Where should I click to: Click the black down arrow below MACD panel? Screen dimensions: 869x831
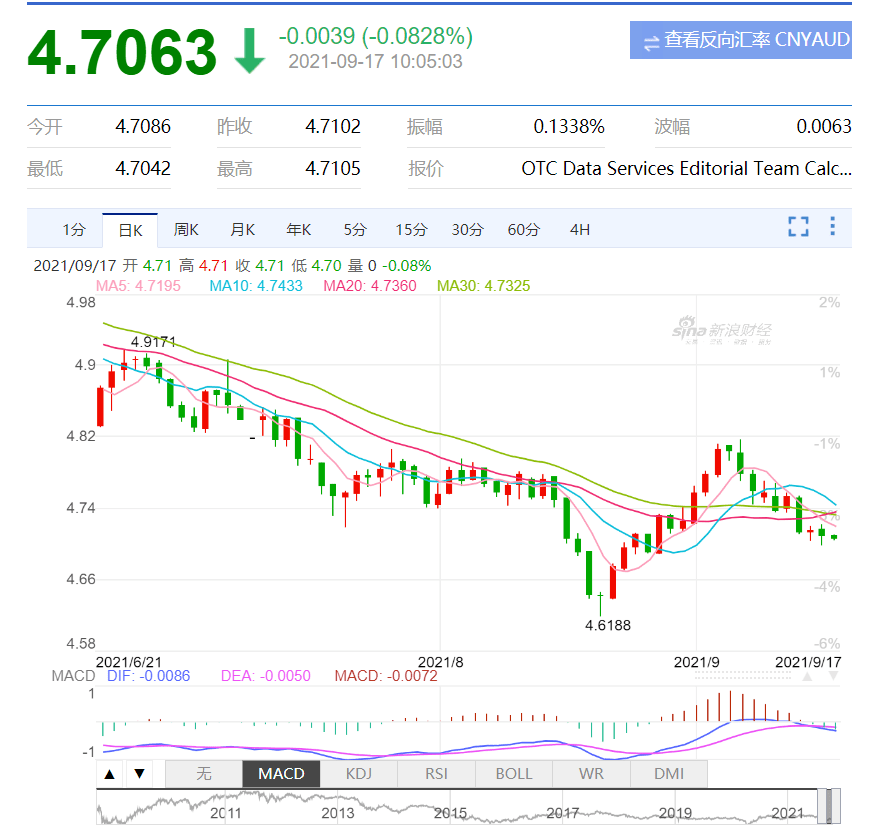tap(140, 773)
